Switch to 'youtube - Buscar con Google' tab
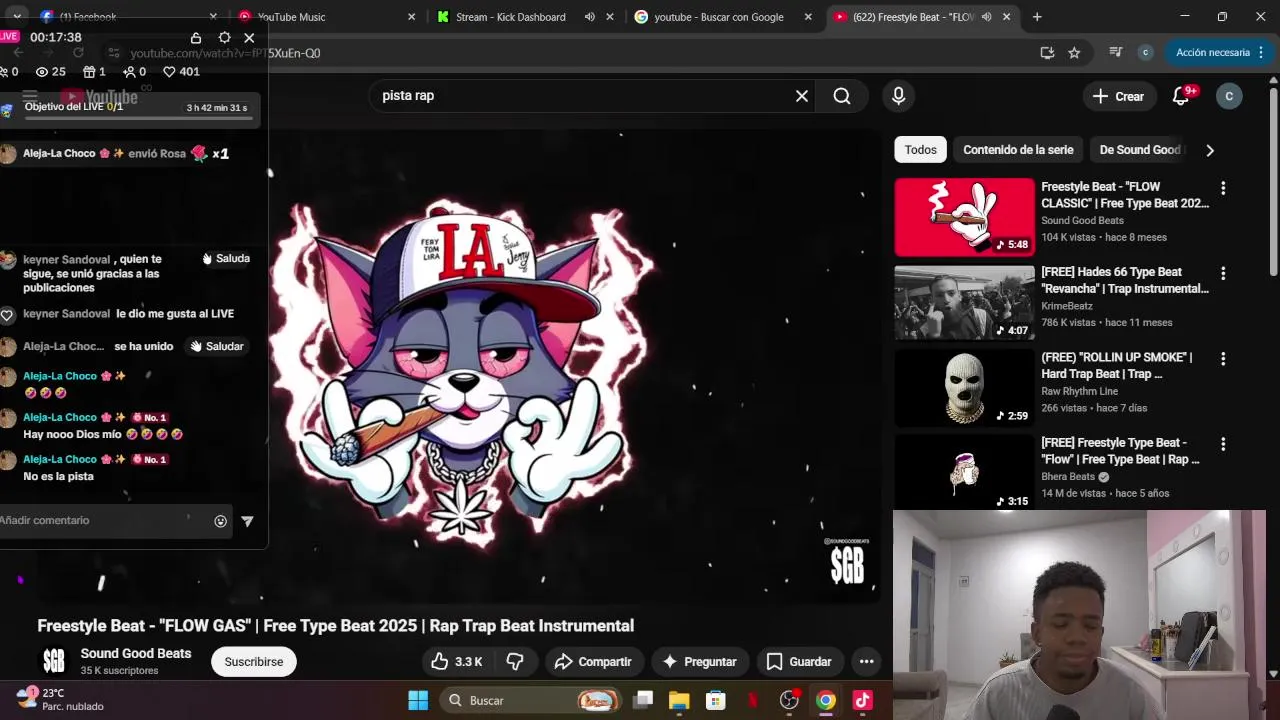1280x720 pixels. [x=718, y=17]
